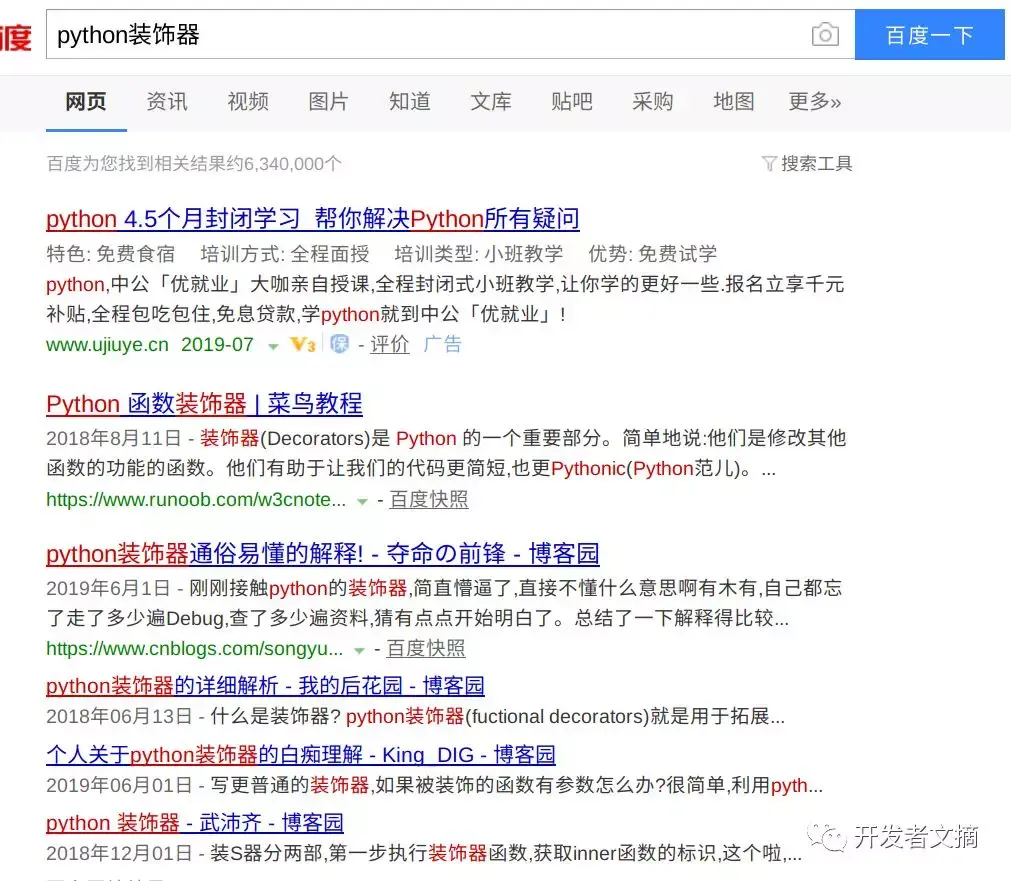Open the Python 函数装饰器 菜鸟教程 result
Image resolution: width=1011 pixels, height=881 pixels.
(x=205, y=403)
